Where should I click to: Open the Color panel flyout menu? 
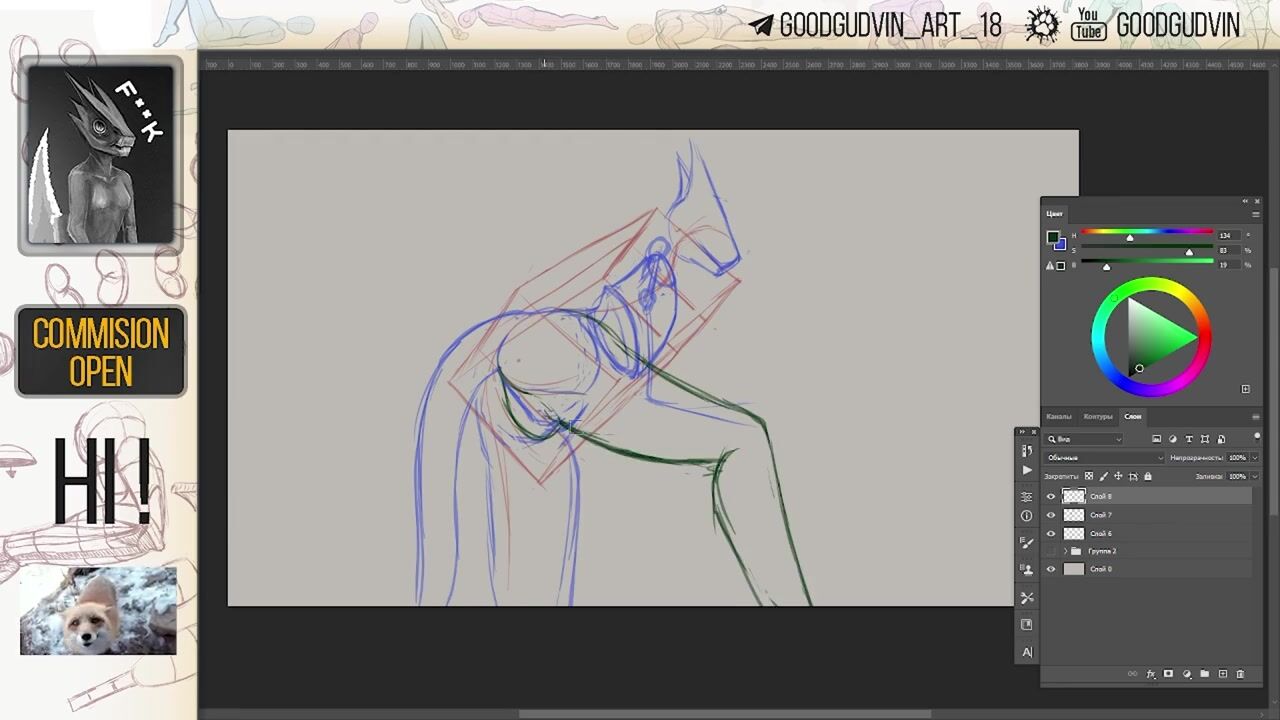pyautogui.click(x=1256, y=214)
